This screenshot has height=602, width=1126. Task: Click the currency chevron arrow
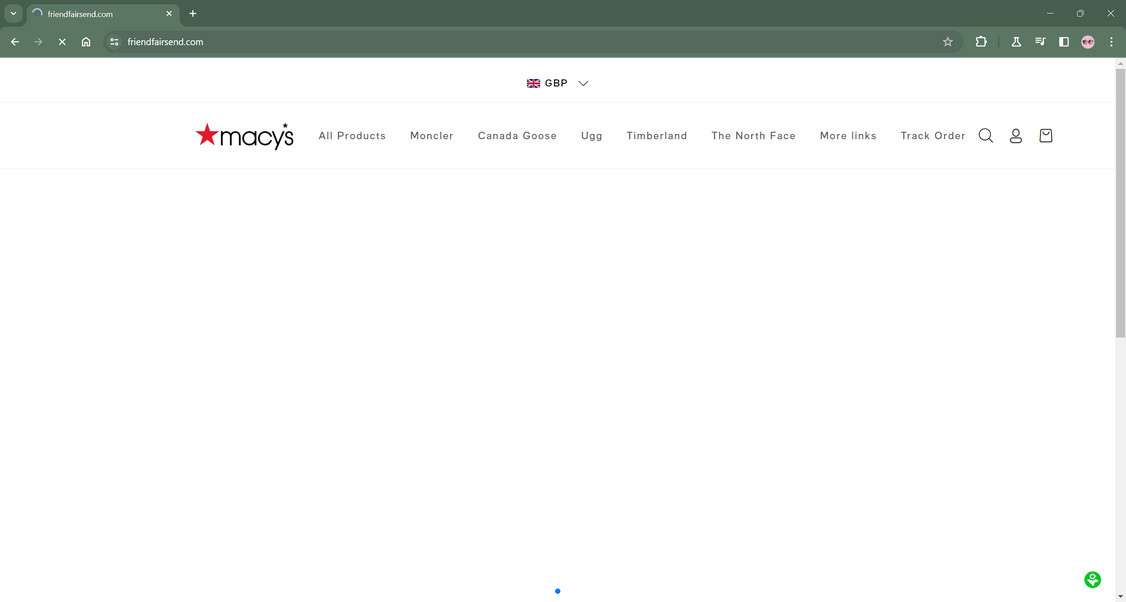583,83
